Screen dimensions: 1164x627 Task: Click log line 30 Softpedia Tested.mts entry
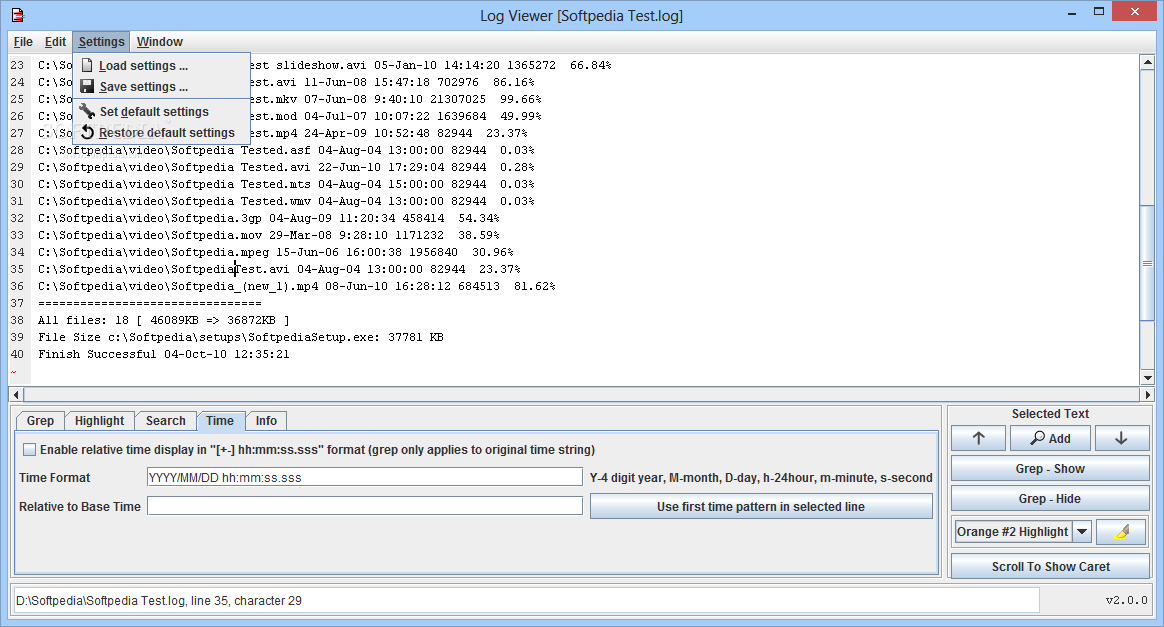click(x=286, y=184)
